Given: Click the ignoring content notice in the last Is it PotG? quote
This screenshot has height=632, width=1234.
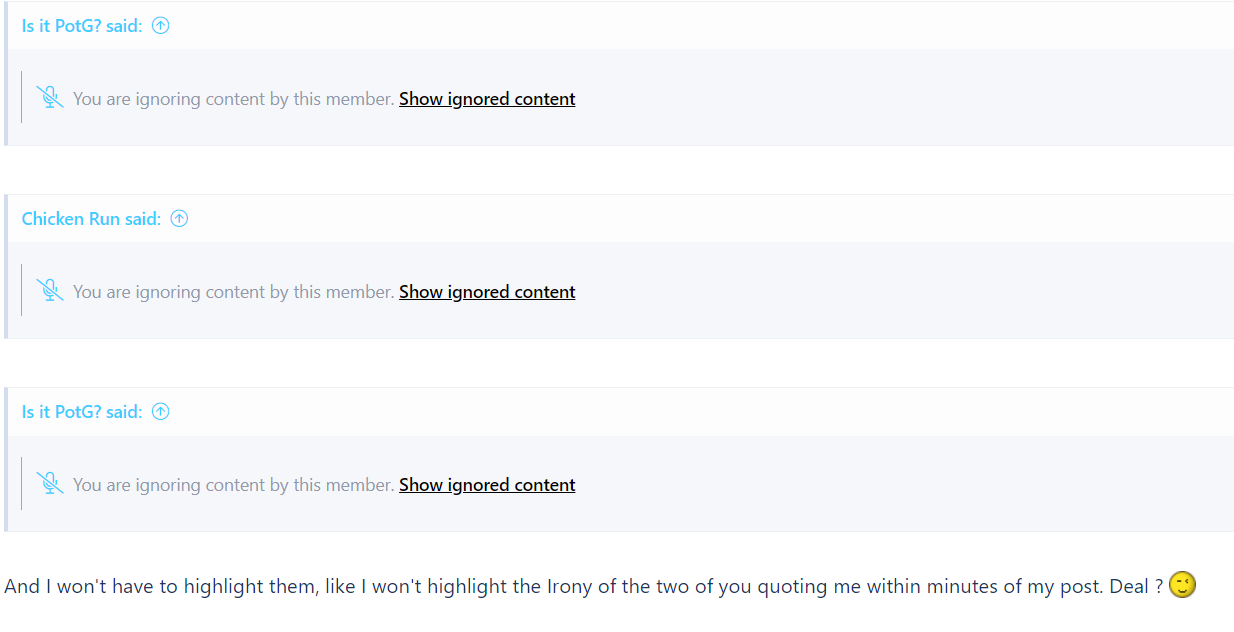Looking at the screenshot, I should click(234, 485).
